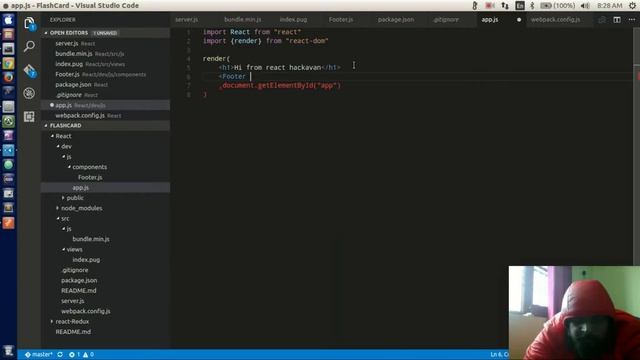Open the Extensions view icon

pos(29,117)
